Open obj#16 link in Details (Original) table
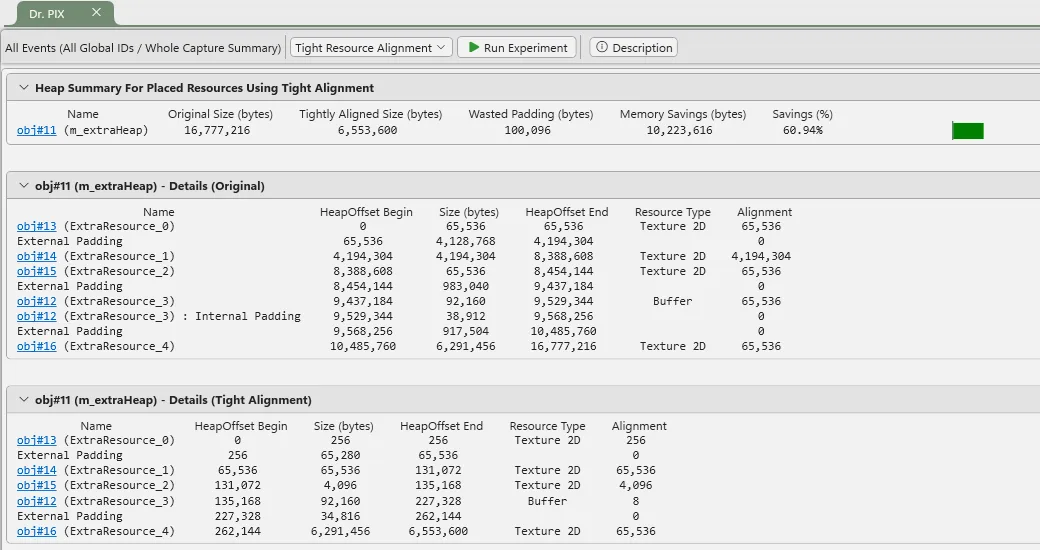Screen dimensions: 1040x550 point(37,346)
